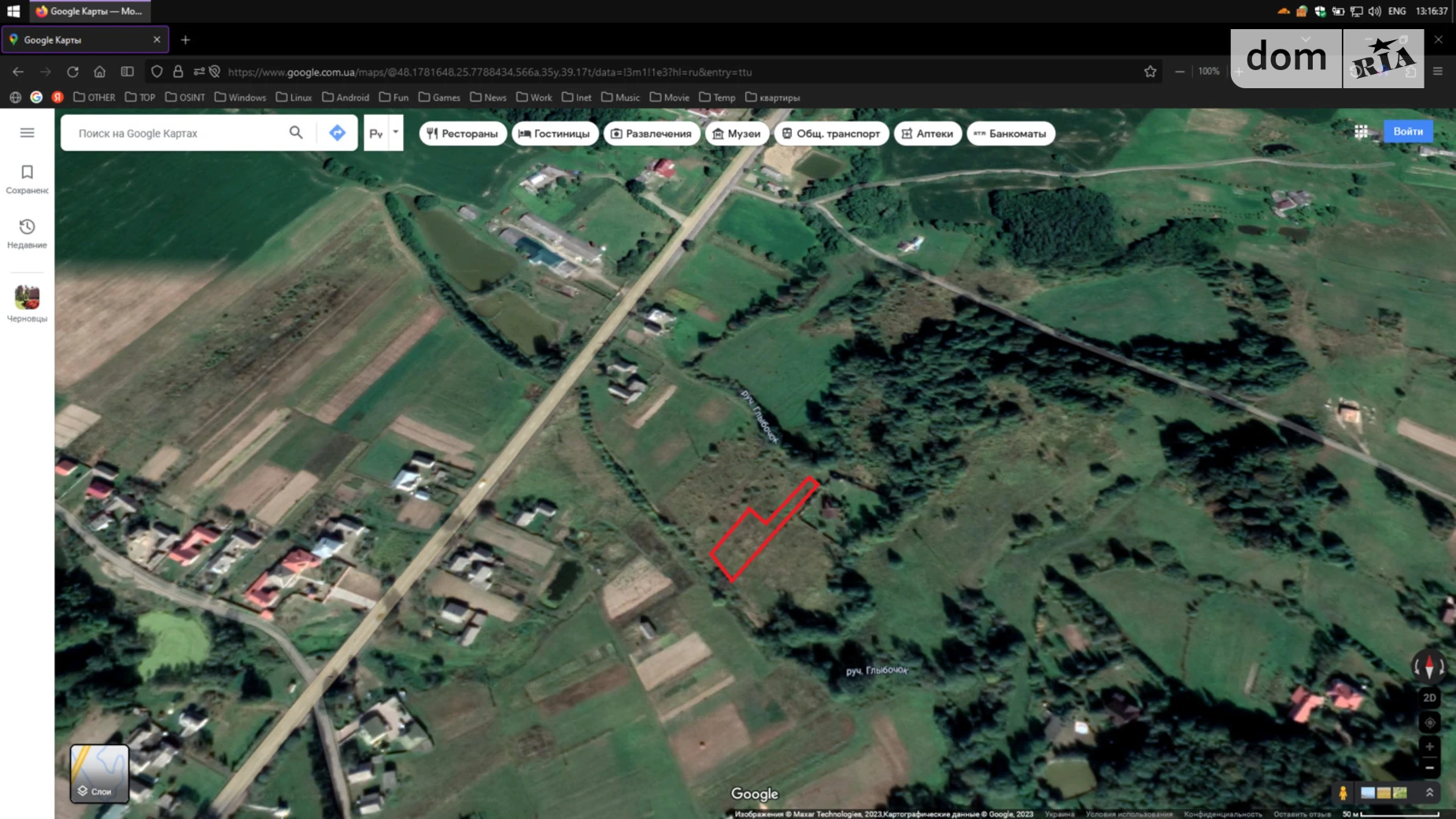Bookmark this page with the star
This screenshot has height=819, width=1456.
coord(1150,72)
